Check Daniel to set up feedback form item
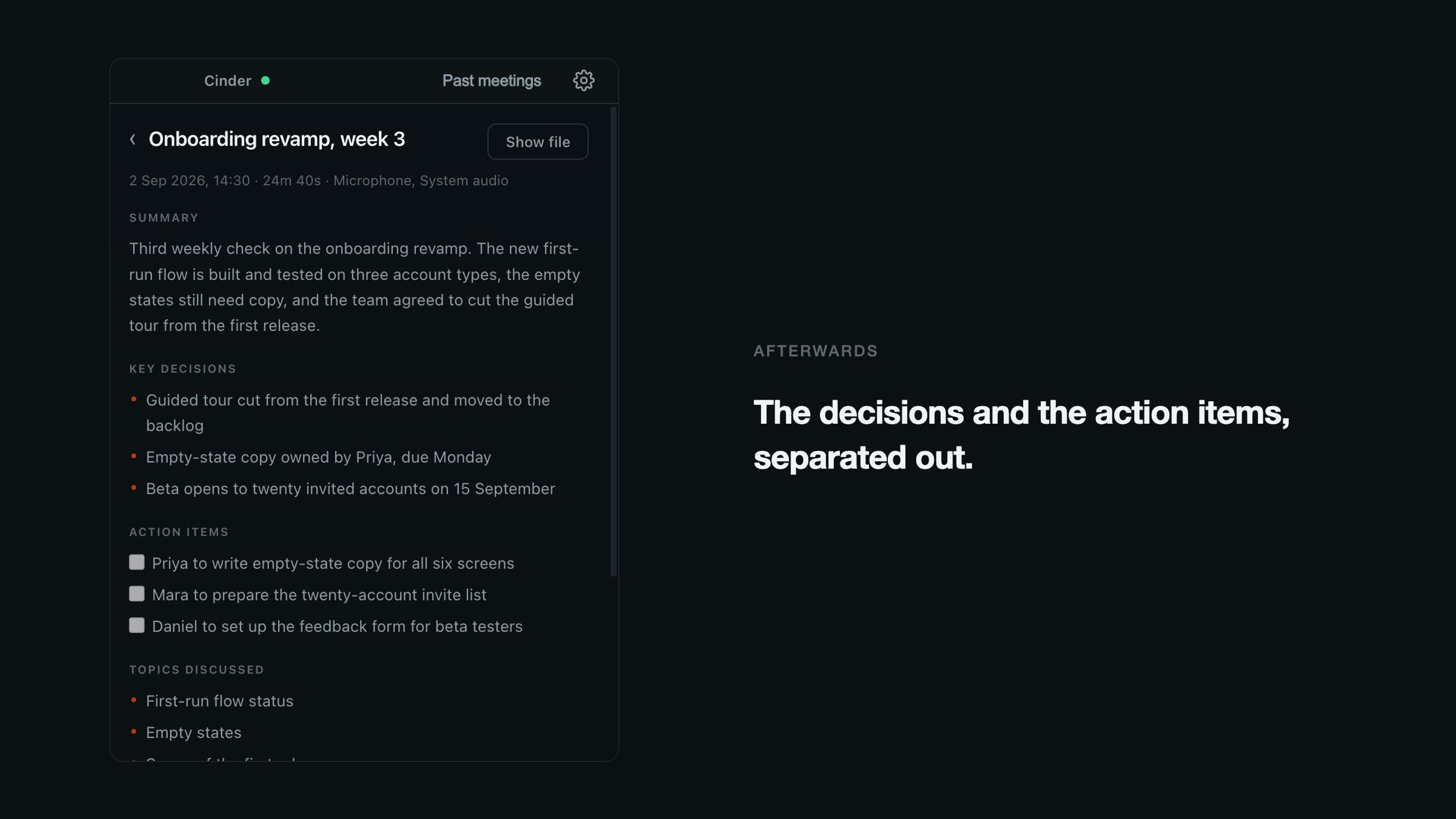1456x819 pixels. (136, 626)
